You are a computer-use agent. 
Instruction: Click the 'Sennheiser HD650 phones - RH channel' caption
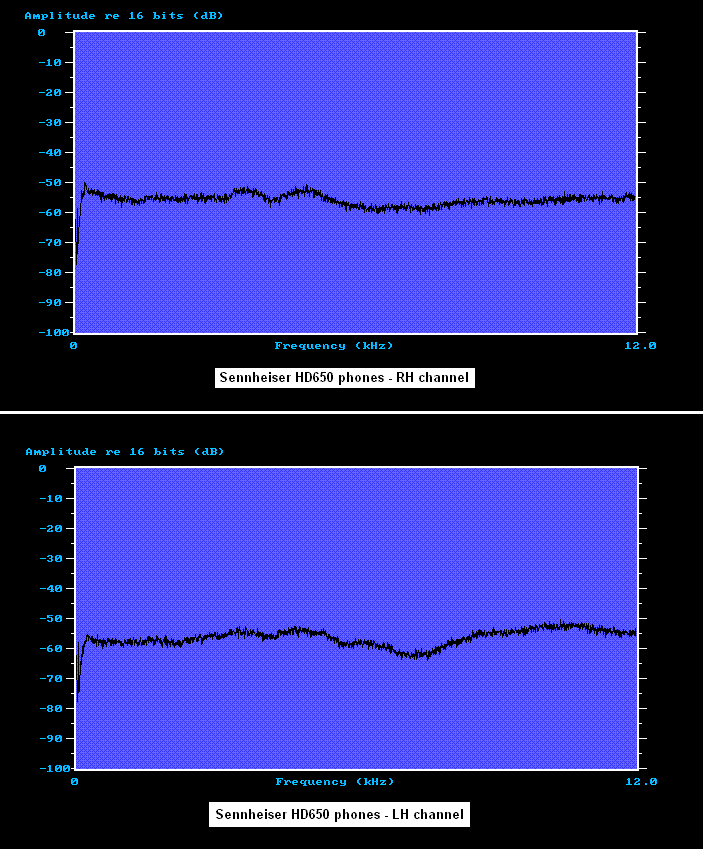(x=344, y=377)
